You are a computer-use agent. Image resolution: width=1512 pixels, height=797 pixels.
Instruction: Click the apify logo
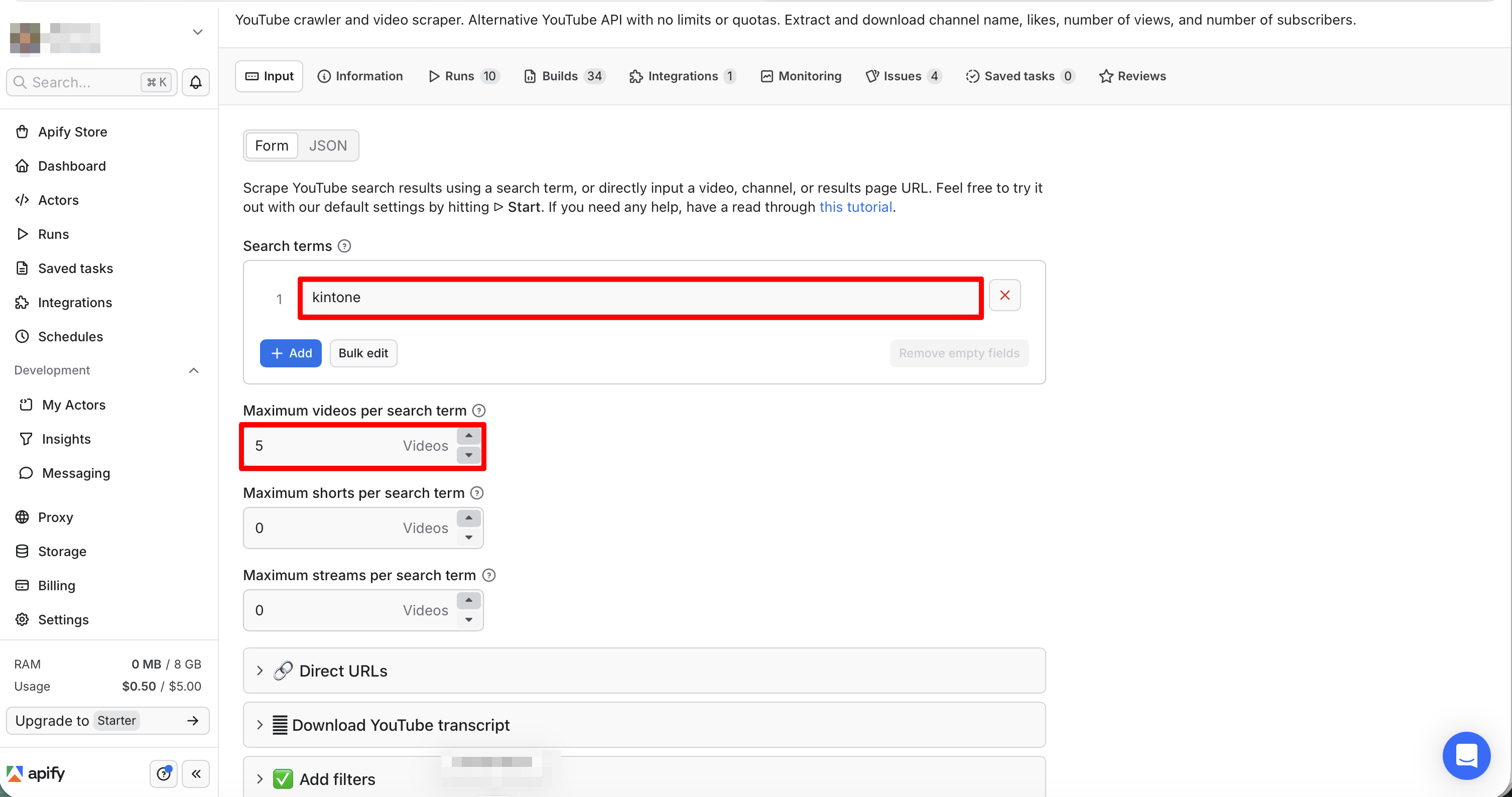[36, 773]
